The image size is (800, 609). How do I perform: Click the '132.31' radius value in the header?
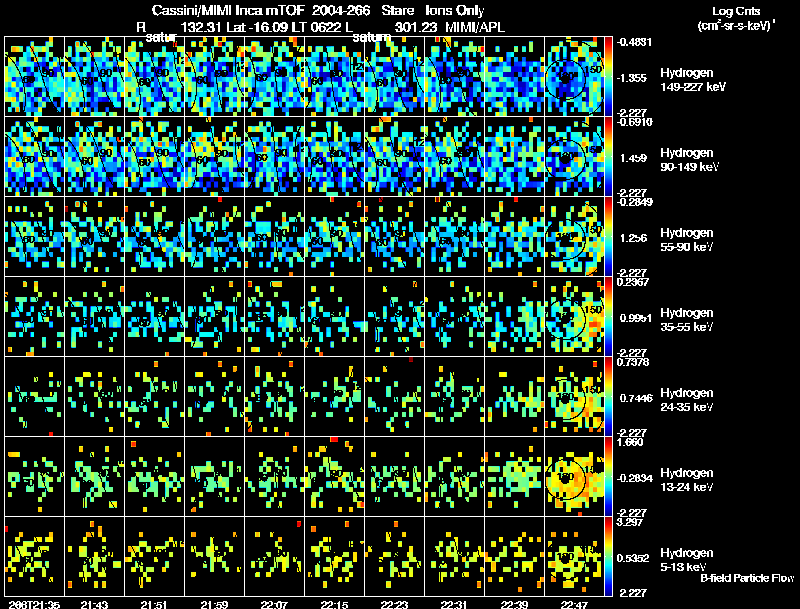[x=201, y=27]
